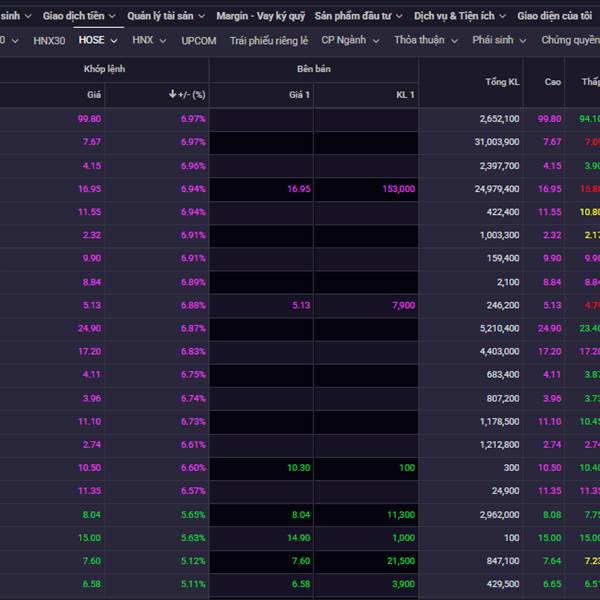
Task: Click the Cao column header
Action: [x=552, y=82]
